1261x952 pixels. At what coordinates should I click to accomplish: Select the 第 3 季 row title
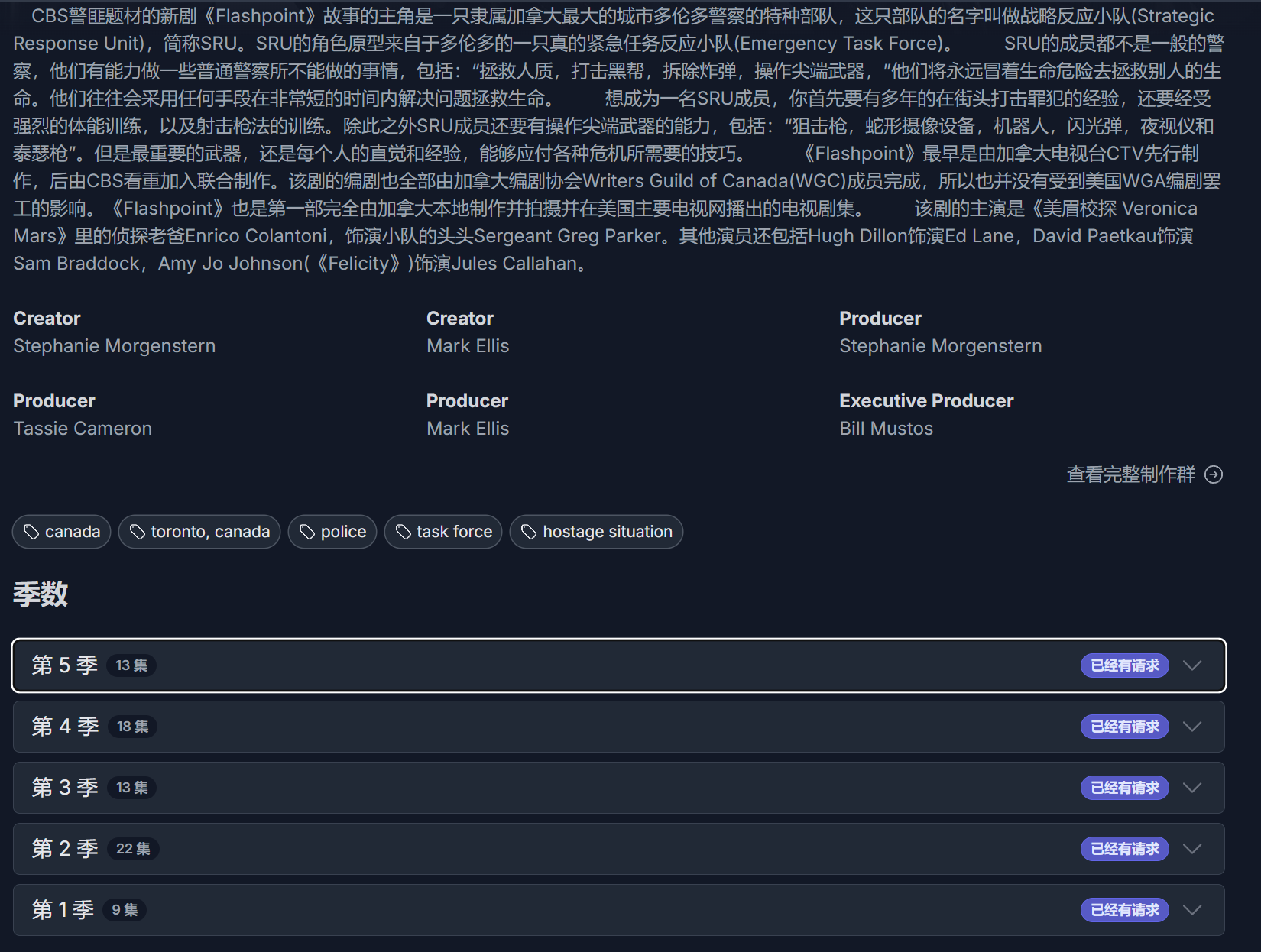pyautogui.click(x=65, y=788)
